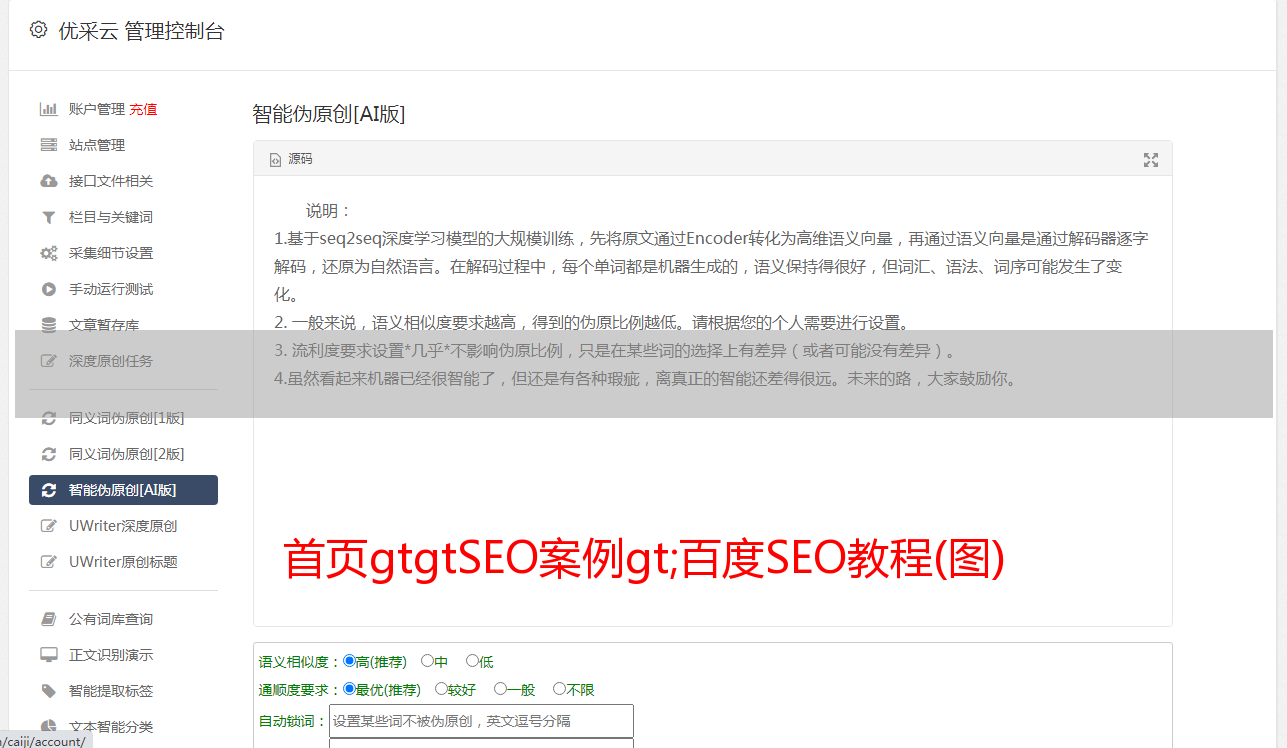Viewport: 1287px width, 748px height.
Task: Click the 源码 code file icon
Action: coord(275,160)
